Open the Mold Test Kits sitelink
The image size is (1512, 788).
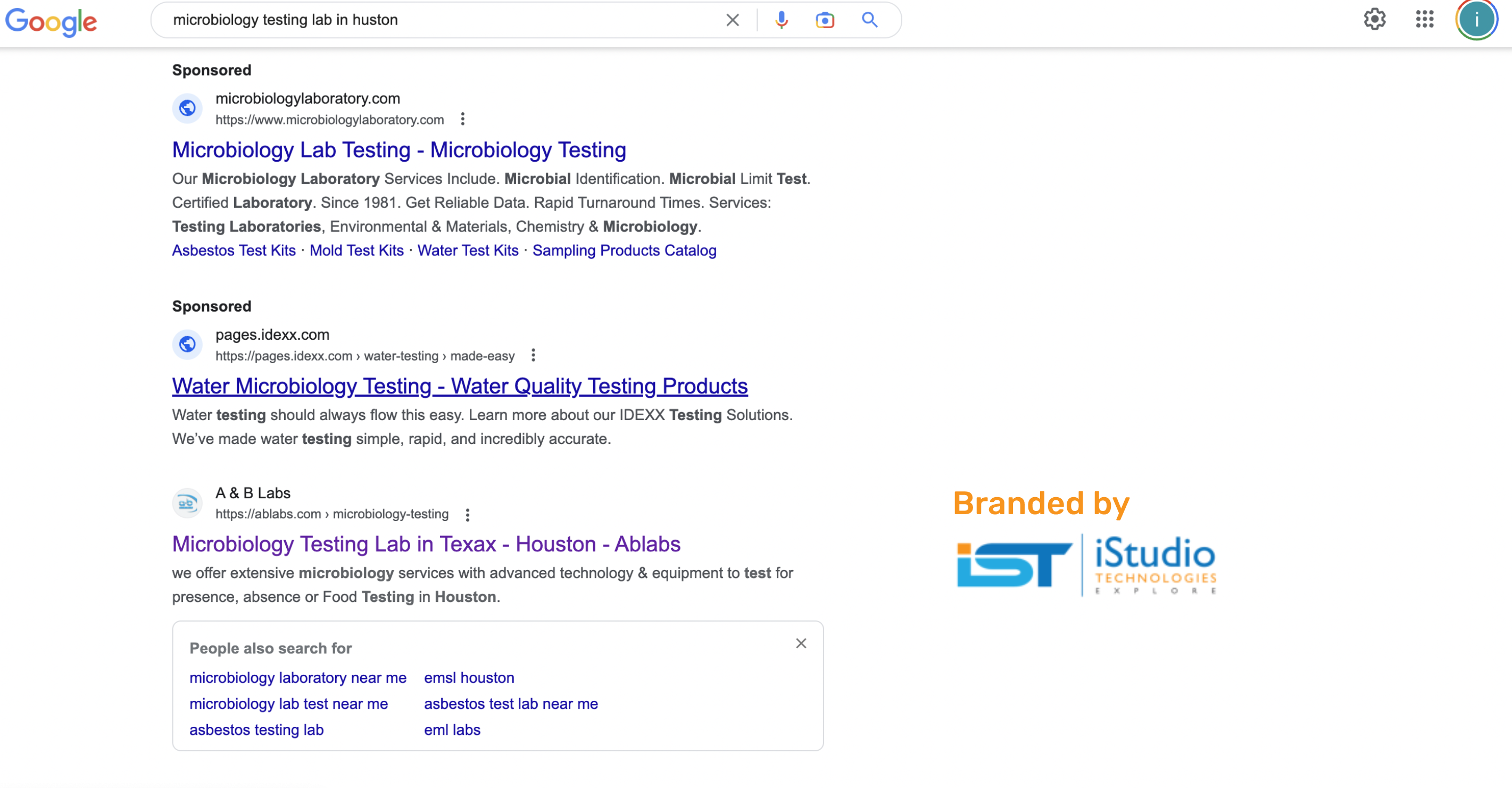(356, 250)
